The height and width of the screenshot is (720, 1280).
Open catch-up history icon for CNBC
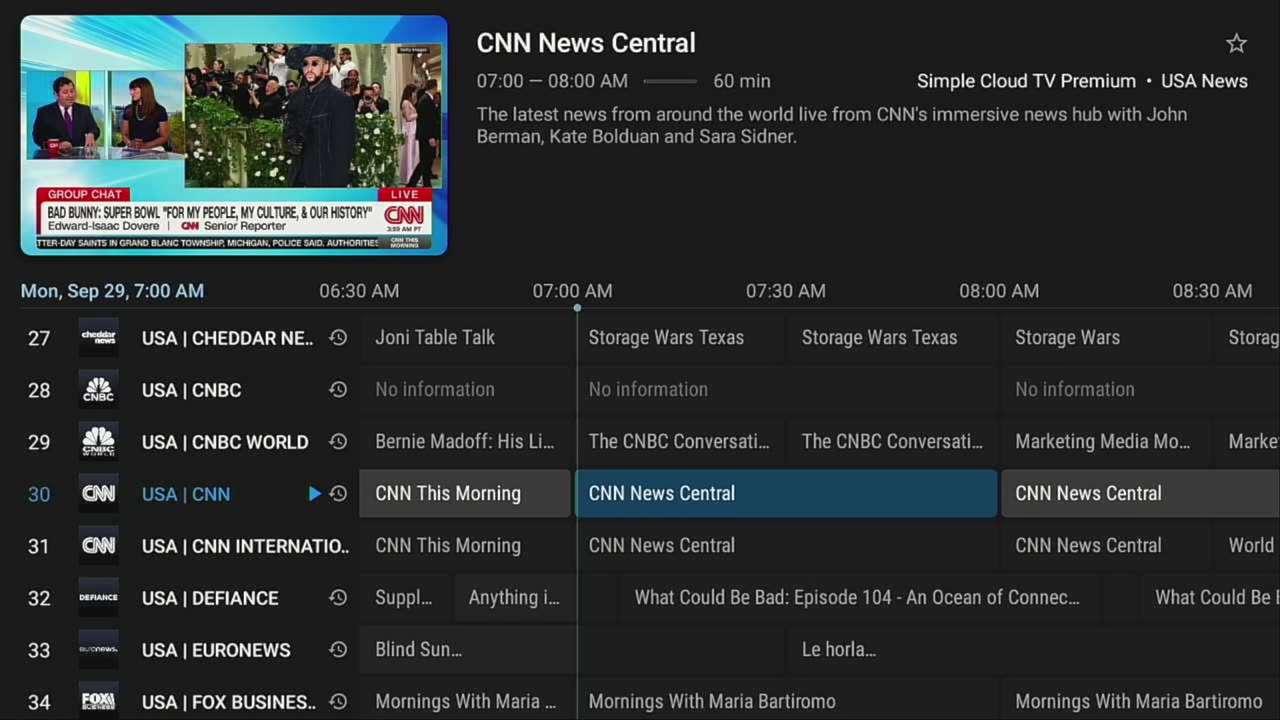(338, 390)
